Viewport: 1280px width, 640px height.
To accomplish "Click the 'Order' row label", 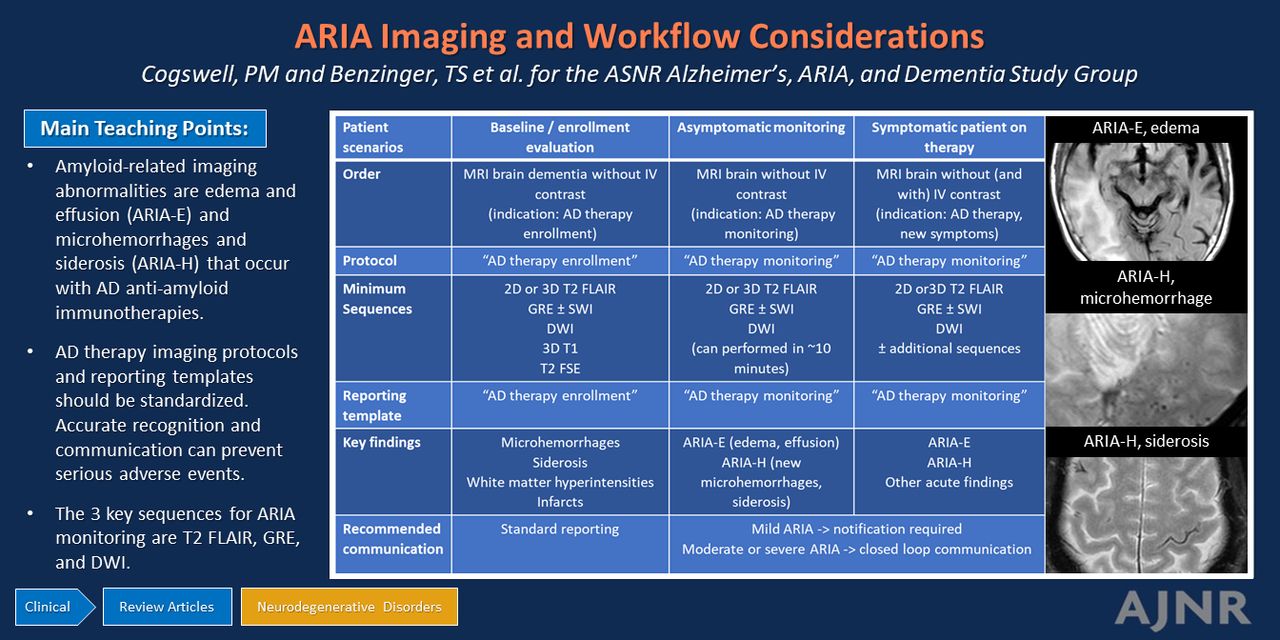I will pyautogui.click(x=393, y=203).
